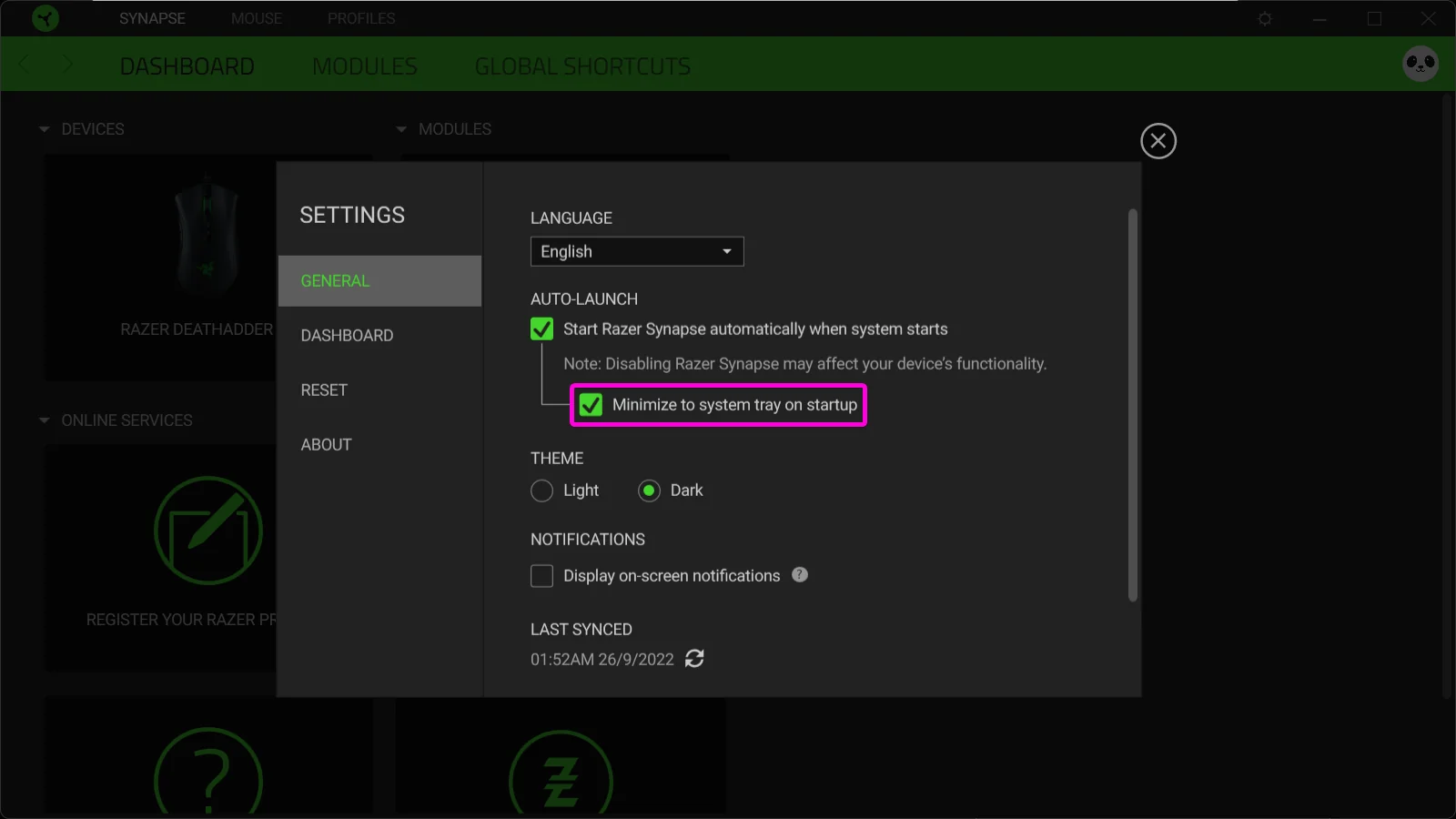Switch to the Mouse top tab
This screenshot has height=819, width=1456.
257,18
